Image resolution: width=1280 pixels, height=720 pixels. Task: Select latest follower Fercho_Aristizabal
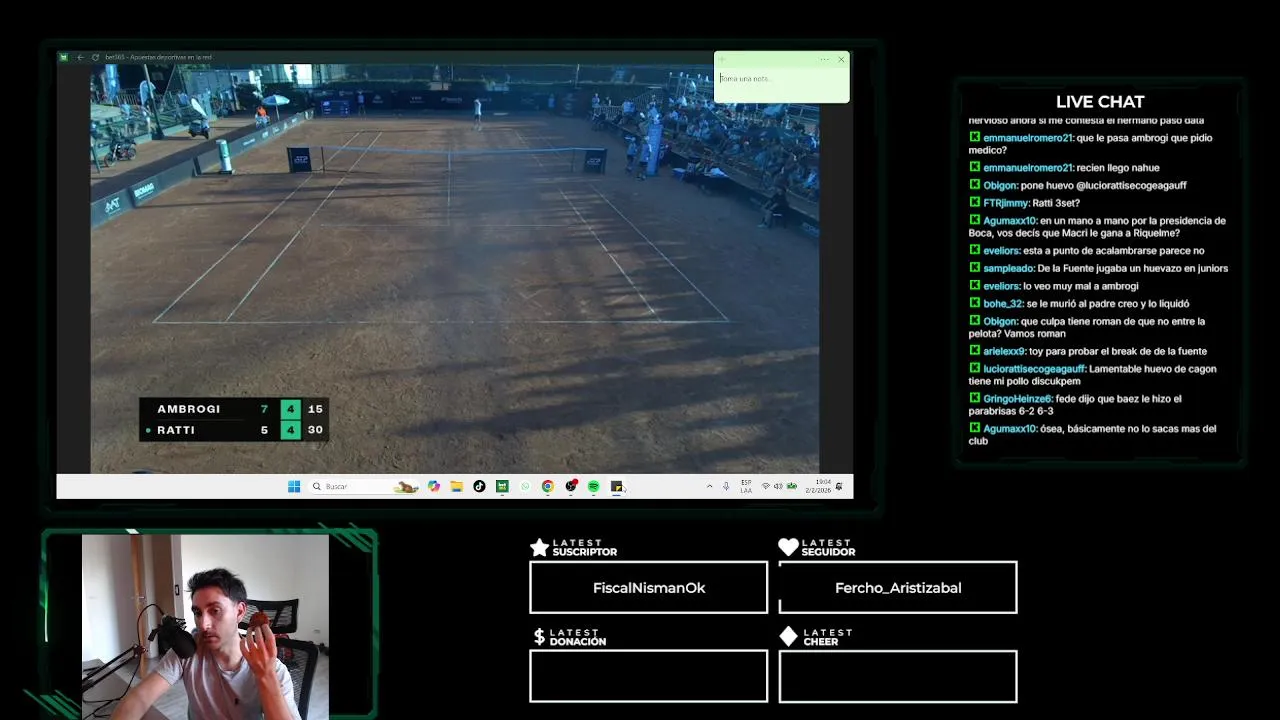(x=898, y=588)
